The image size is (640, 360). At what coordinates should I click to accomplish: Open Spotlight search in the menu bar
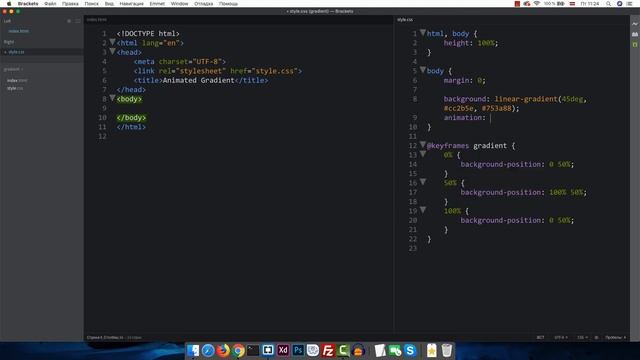pyautogui.click(x=608, y=4)
